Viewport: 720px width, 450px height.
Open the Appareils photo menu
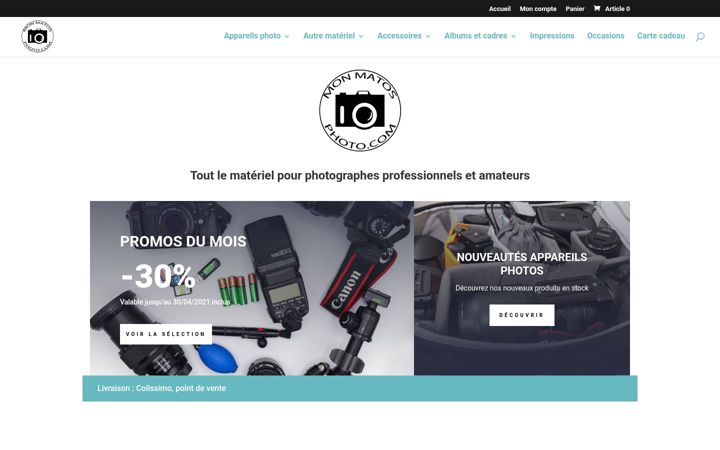252,36
